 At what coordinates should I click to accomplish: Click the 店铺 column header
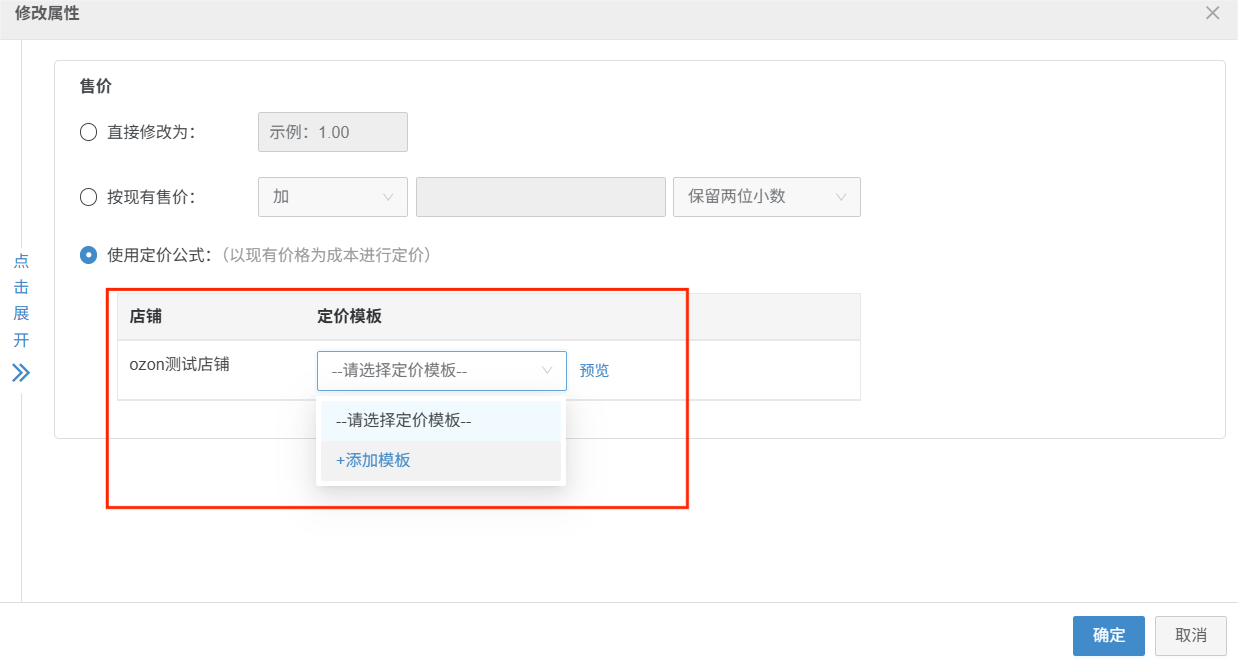pyautogui.click(x=146, y=316)
